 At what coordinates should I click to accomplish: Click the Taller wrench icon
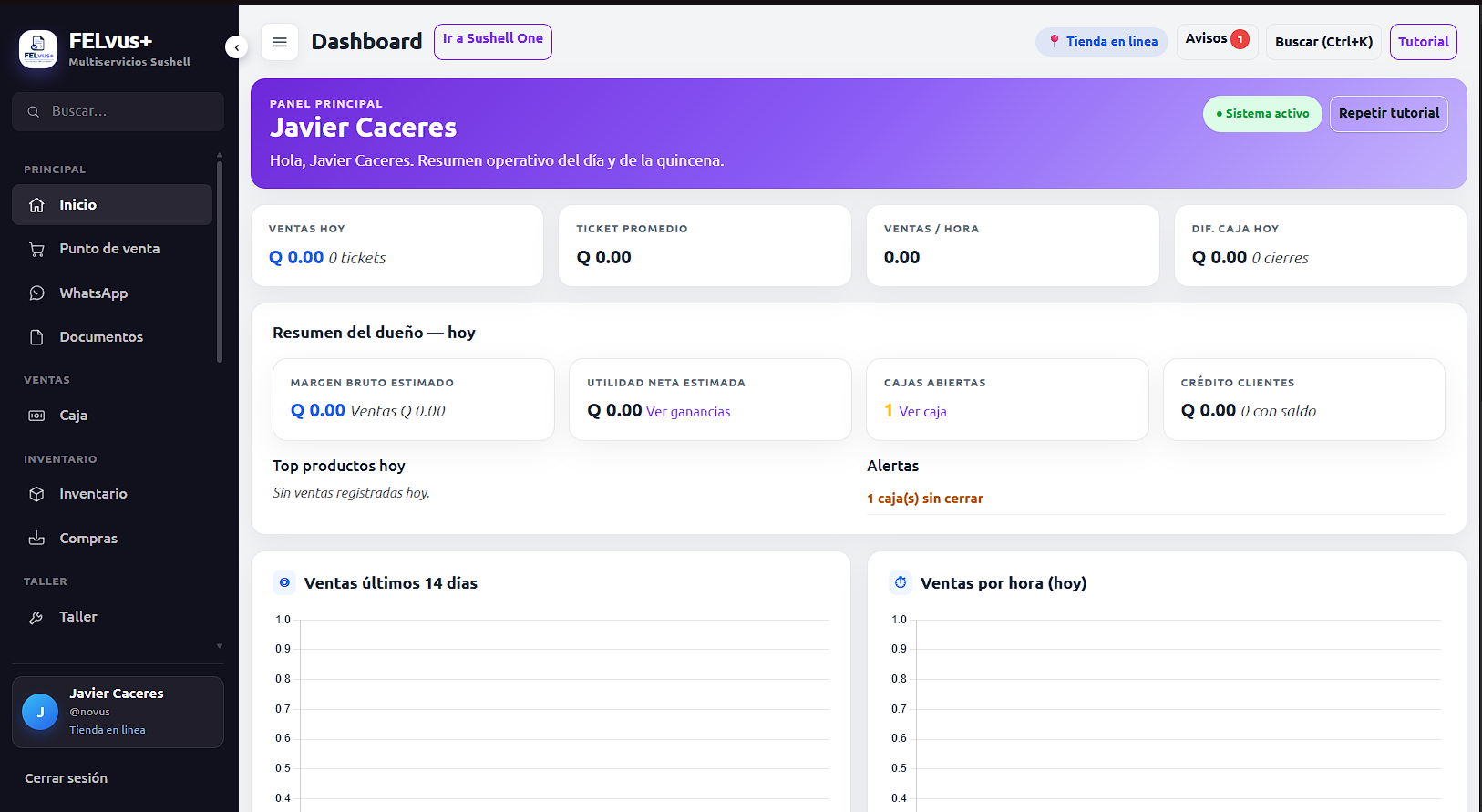36,617
